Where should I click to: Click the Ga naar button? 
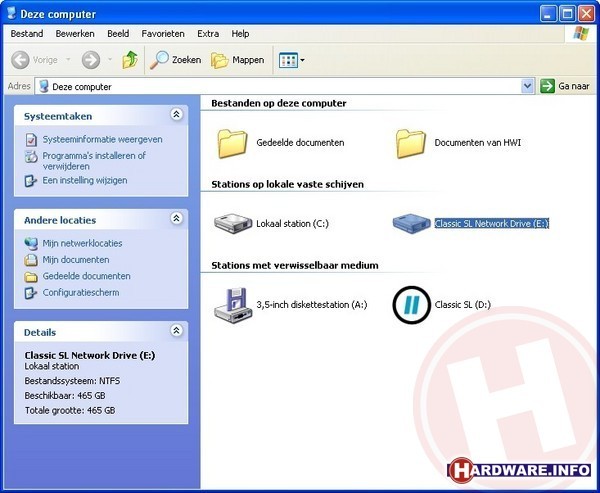point(565,86)
